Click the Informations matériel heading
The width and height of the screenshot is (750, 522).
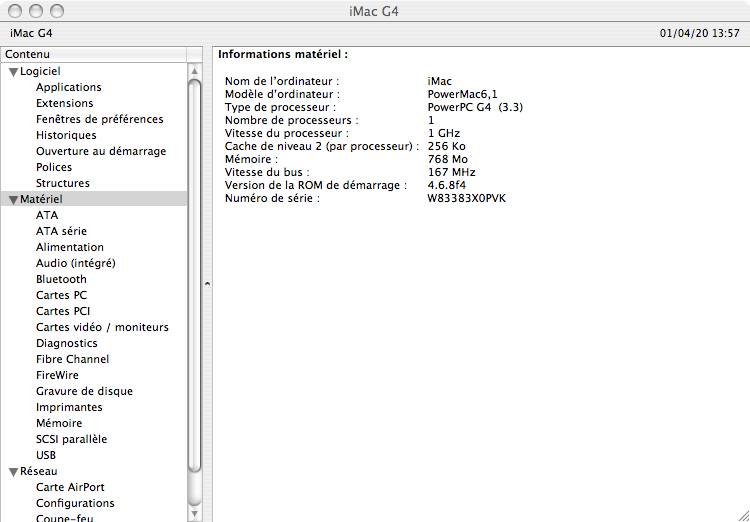pyautogui.click(x=283, y=55)
